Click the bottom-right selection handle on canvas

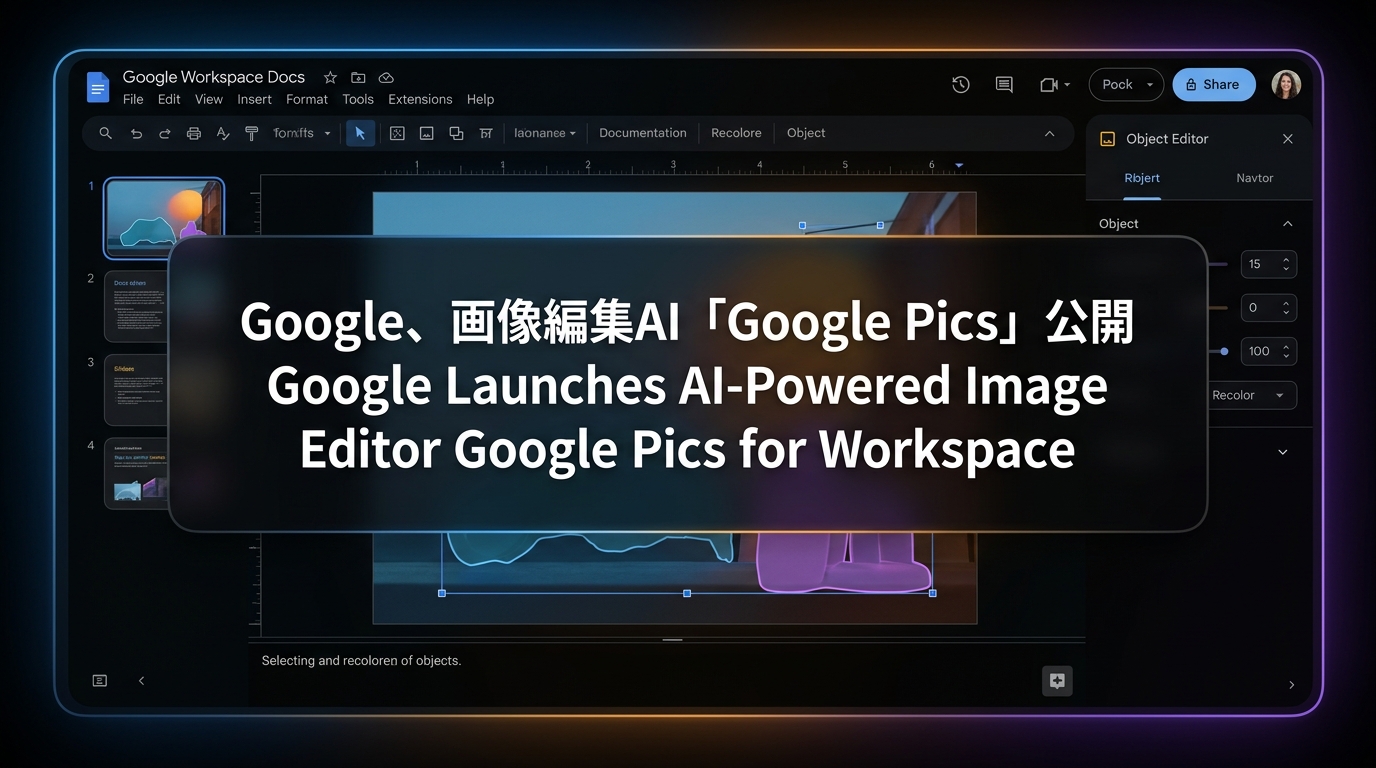[x=933, y=593]
